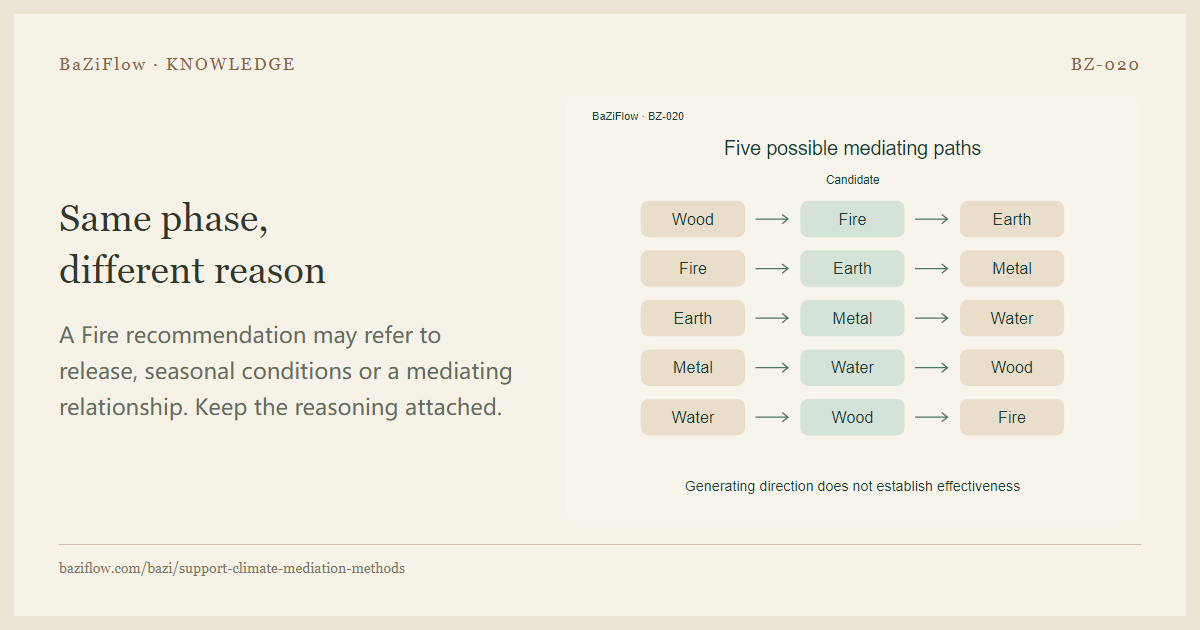Select the green Metal candidate box
1200x630 pixels.
click(852, 318)
